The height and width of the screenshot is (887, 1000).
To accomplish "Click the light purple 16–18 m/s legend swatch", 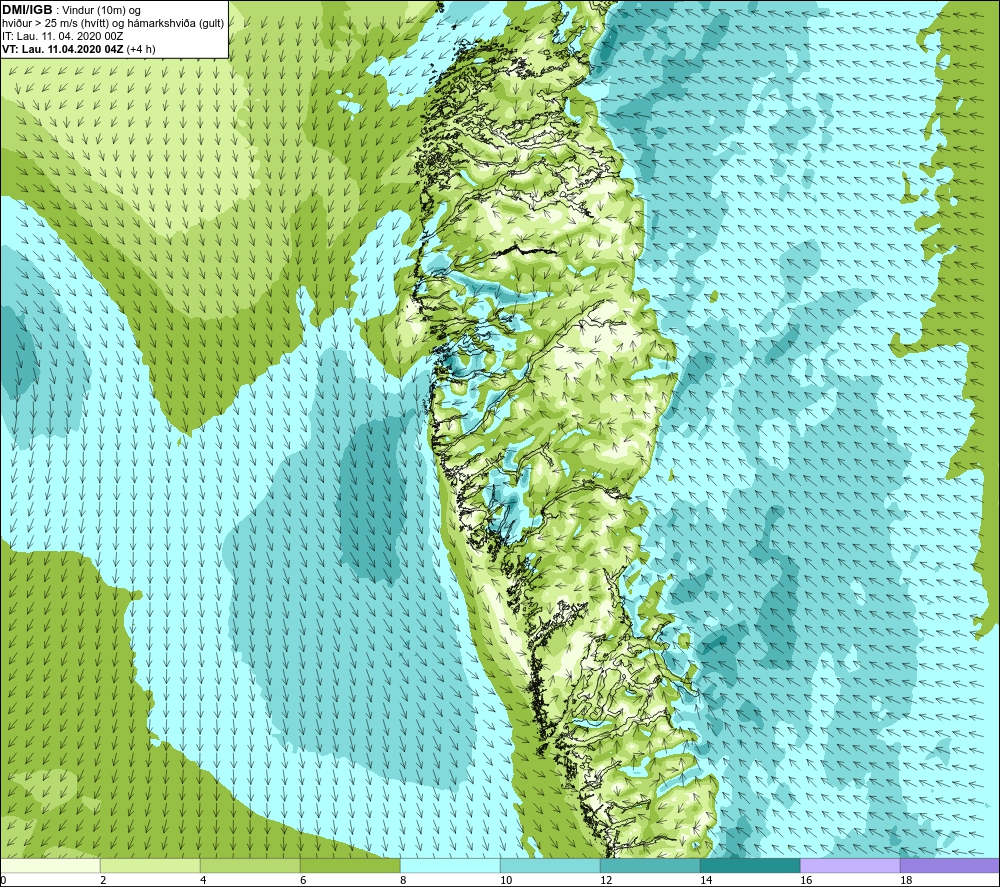I will (x=850, y=865).
